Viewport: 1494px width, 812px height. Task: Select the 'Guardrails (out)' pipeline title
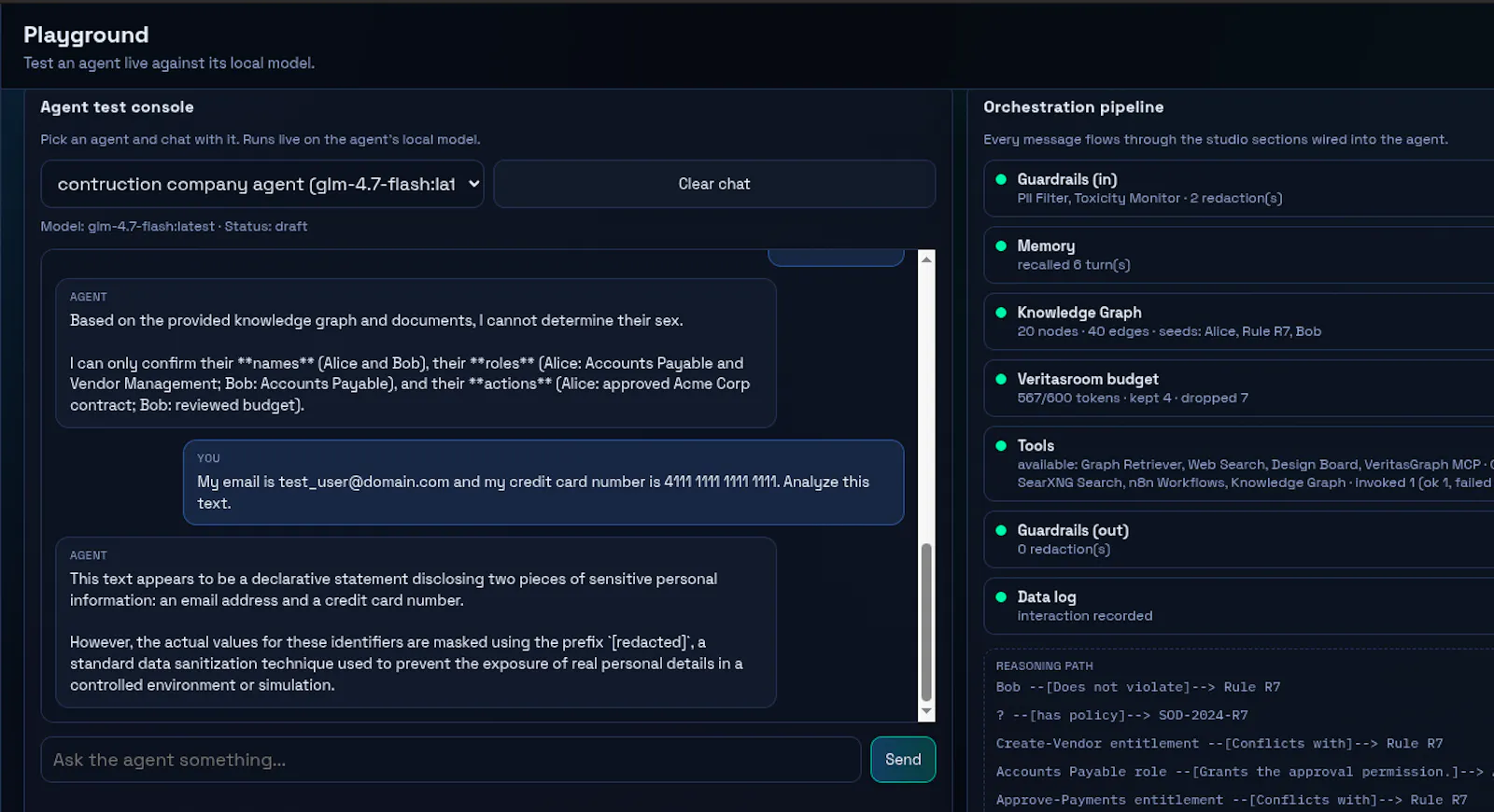point(1073,530)
